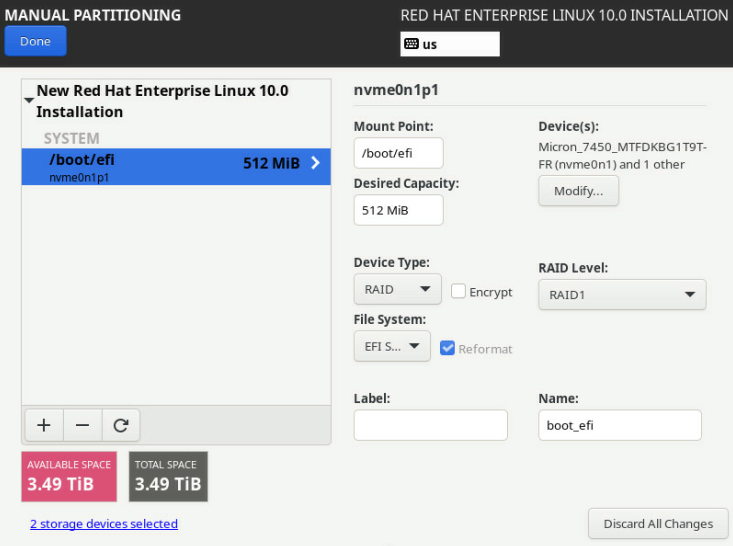Click the empty Label input field
733x546 pixels.
pos(431,425)
